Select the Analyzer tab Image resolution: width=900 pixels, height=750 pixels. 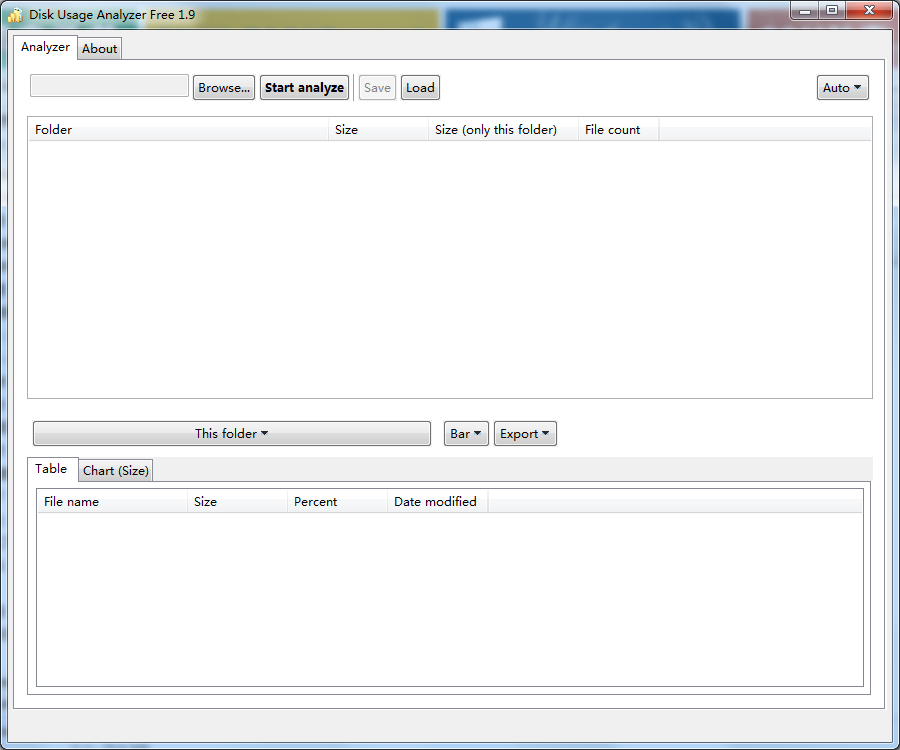[x=45, y=47]
